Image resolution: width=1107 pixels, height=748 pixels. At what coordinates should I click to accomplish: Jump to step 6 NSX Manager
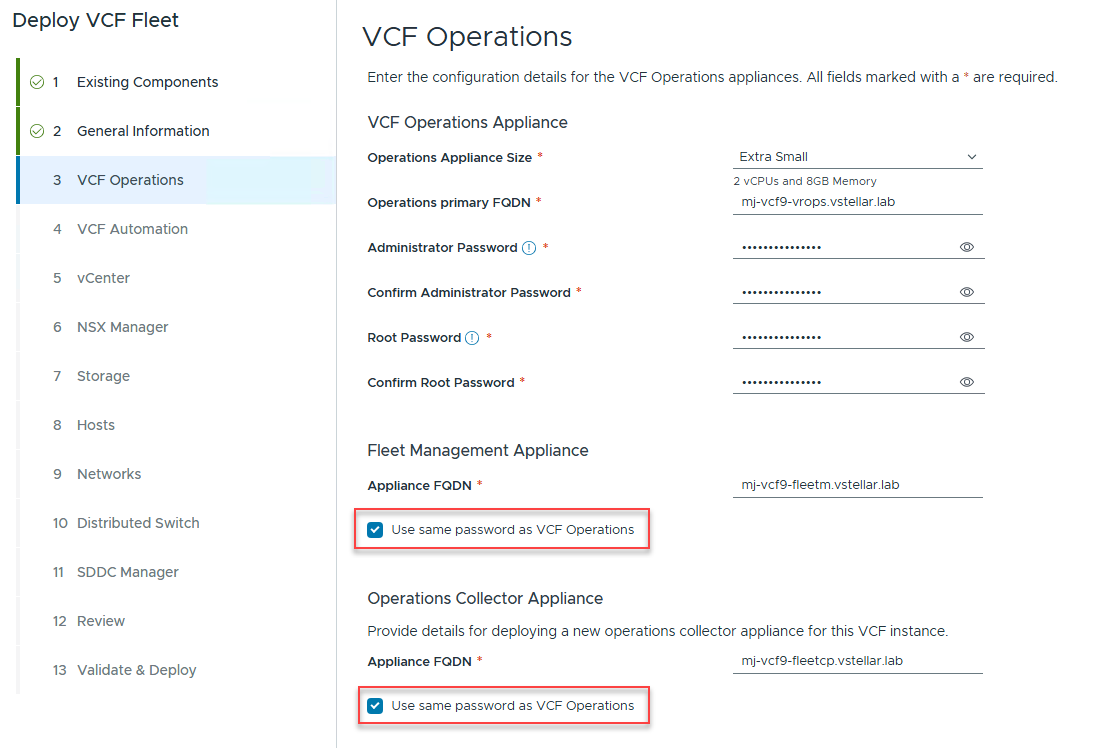tap(122, 327)
